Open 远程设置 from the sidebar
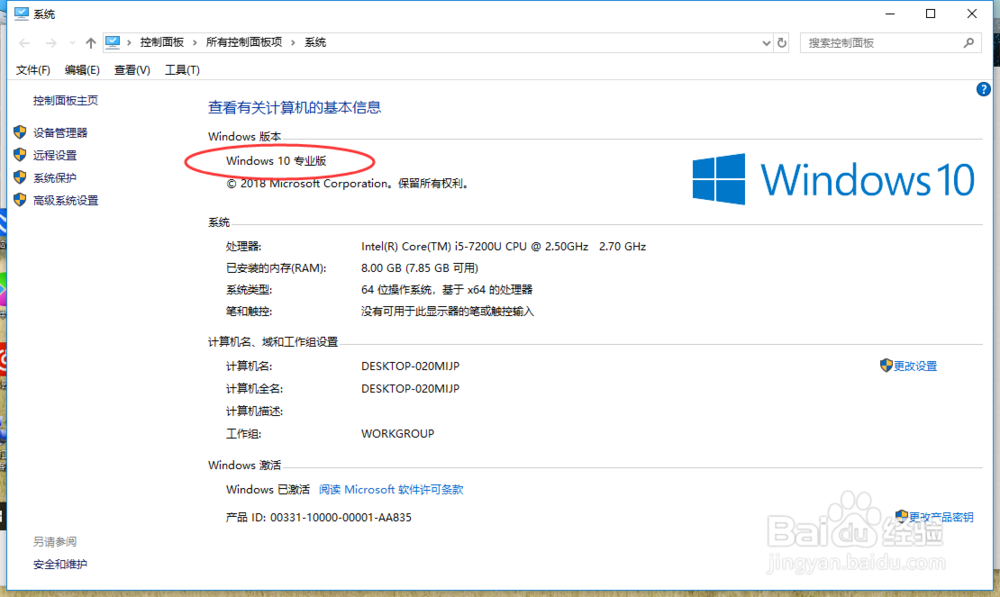This screenshot has width=1000, height=597. pos(55,155)
